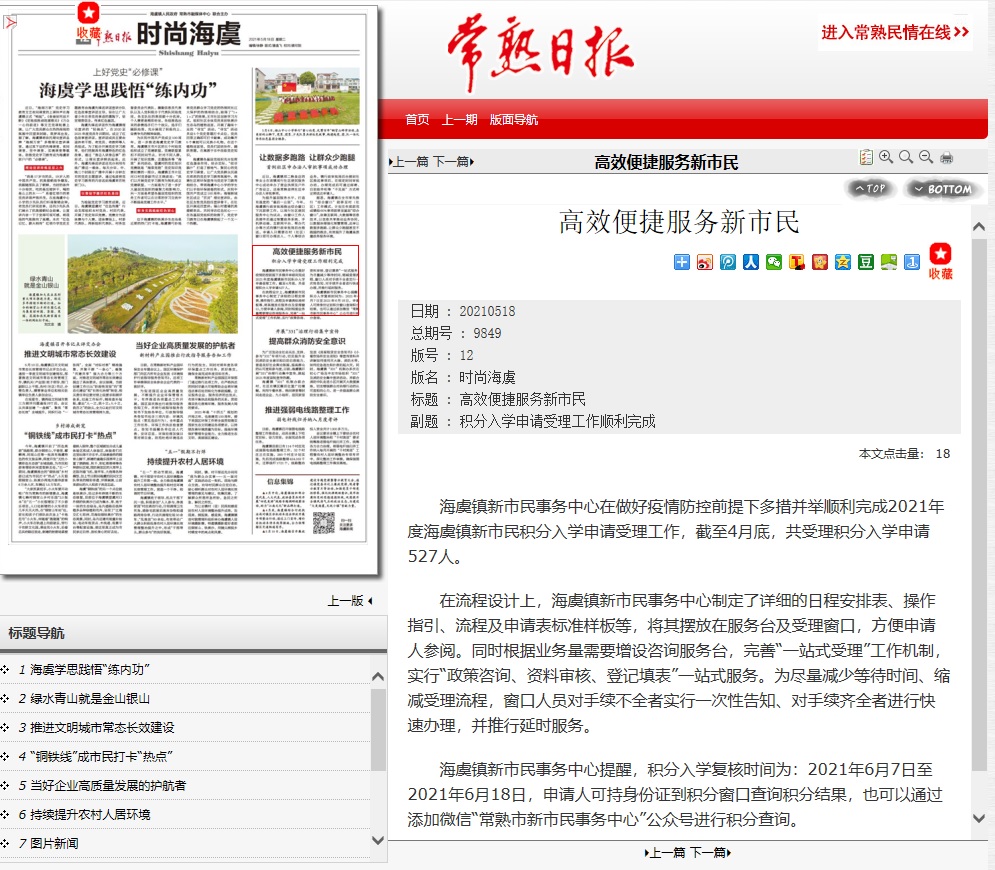Image resolution: width=995 pixels, height=870 pixels.
Task: Click the 副题 value 积分入学申请受理工作顺利完成
Action: click(x=557, y=421)
